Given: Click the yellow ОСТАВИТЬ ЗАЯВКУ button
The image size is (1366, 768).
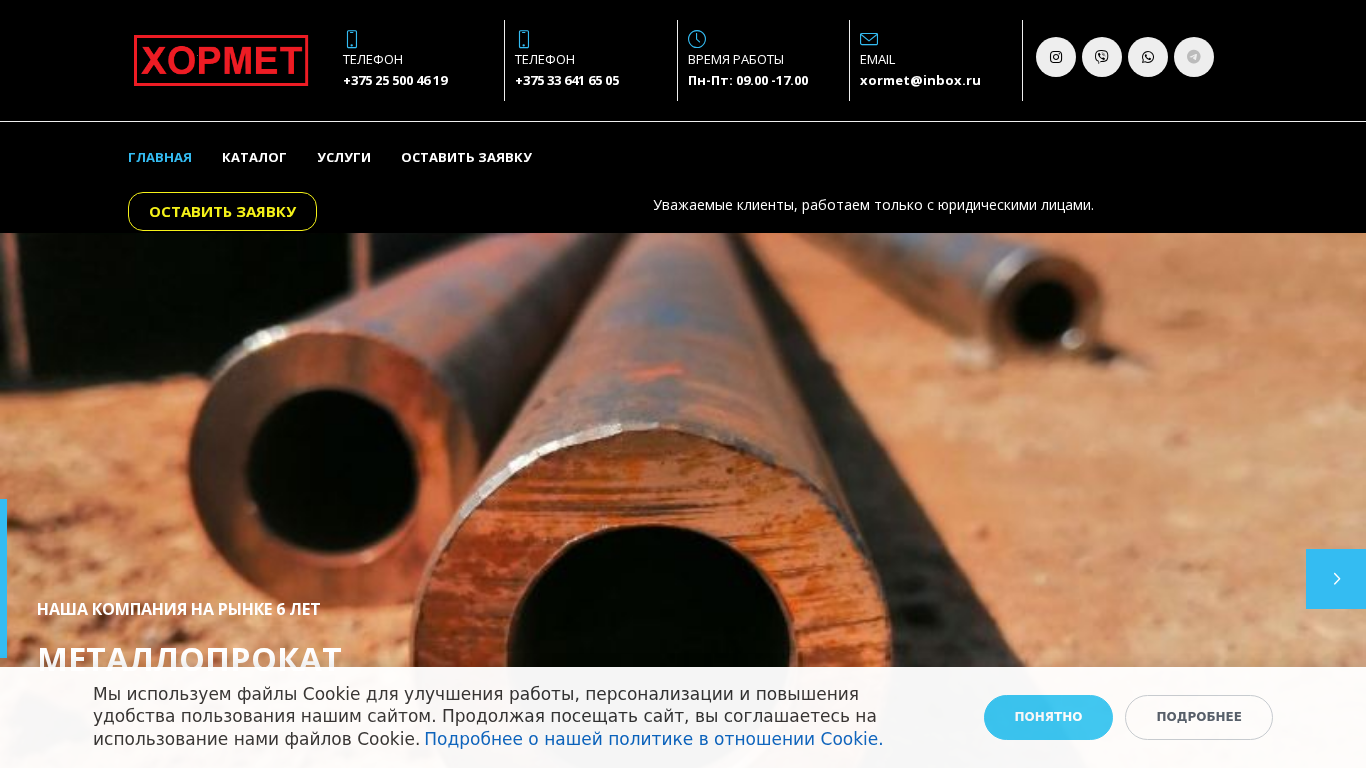Looking at the screenshot, I should 222,211.
